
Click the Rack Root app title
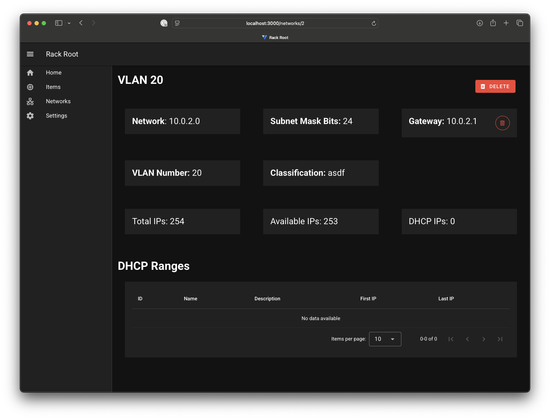click(x=62, y=54)
